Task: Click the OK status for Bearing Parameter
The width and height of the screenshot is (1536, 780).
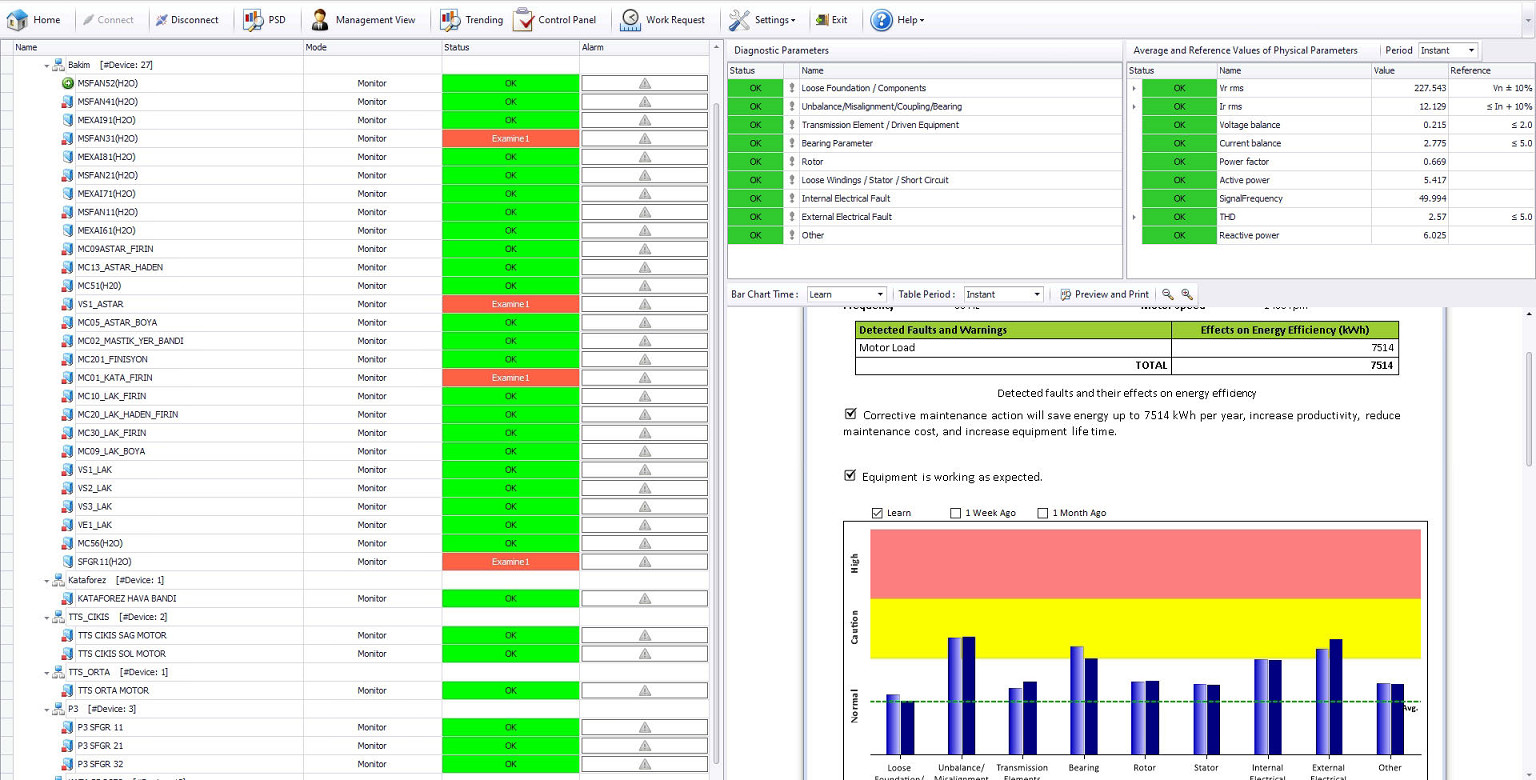Action: [755, 143]
